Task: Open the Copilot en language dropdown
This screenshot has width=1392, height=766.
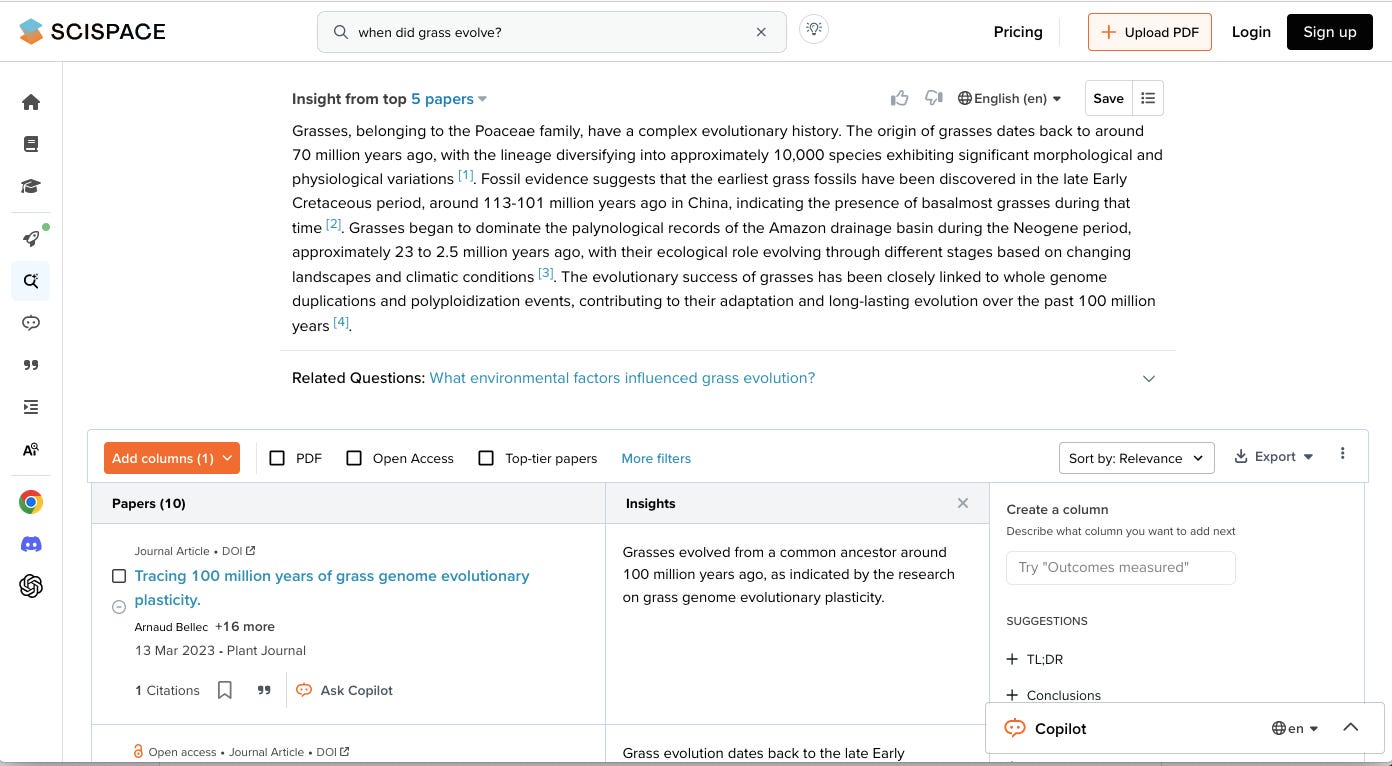Action: pyautogui.click(x=1295, y=728)
